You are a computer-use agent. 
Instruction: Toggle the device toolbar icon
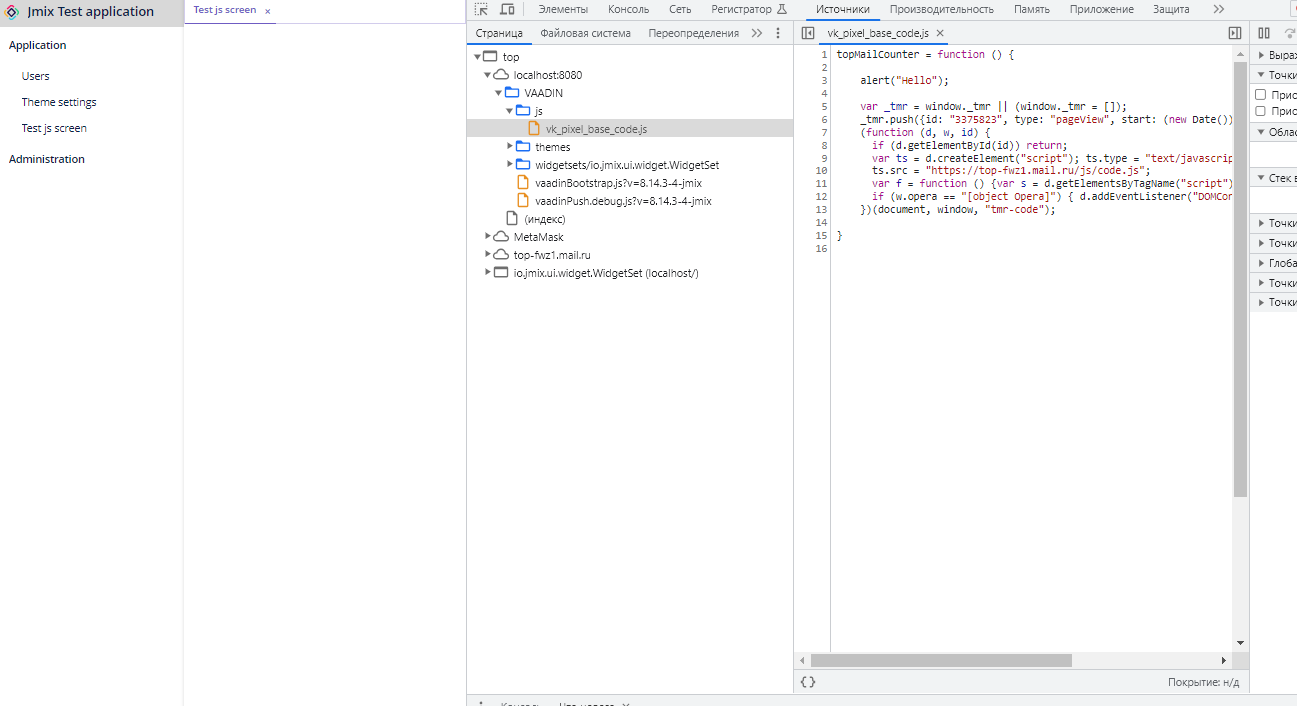tap(507, 9)
